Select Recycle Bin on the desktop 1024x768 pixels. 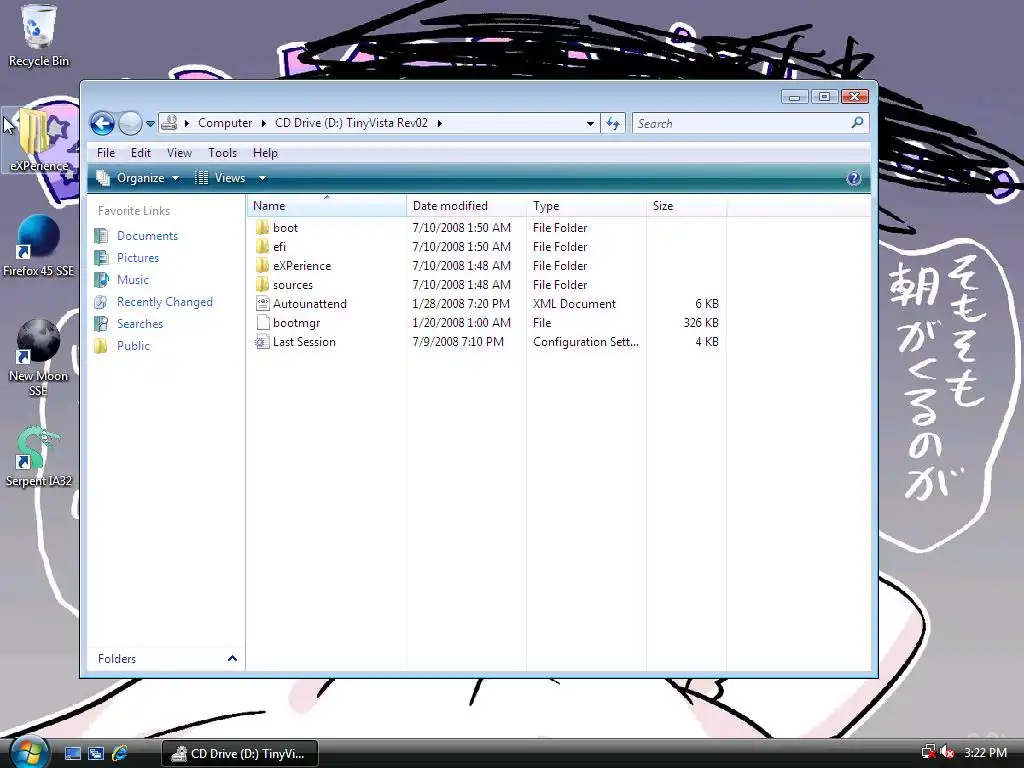pyautogui.click(x=39, y=36)
